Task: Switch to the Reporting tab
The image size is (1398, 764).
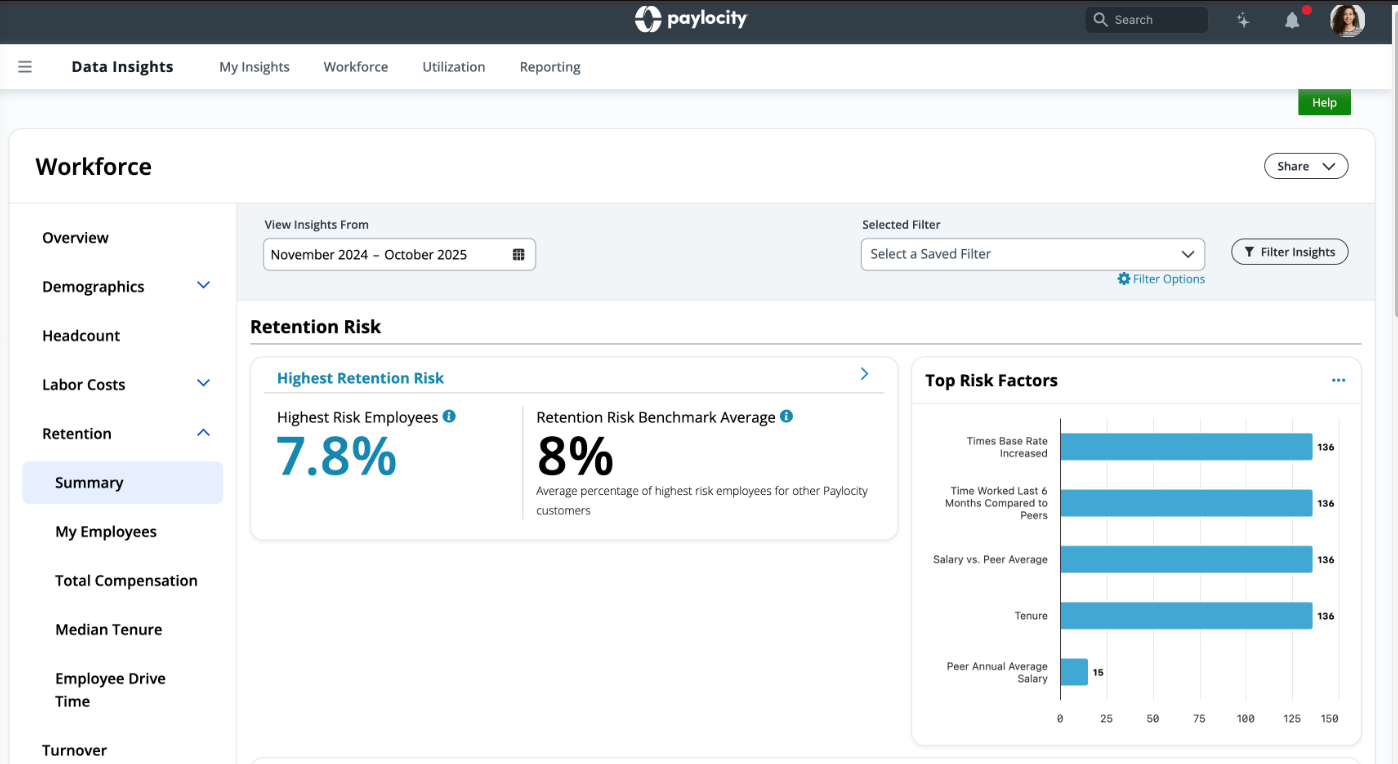Action: click(x=549, y=66)
